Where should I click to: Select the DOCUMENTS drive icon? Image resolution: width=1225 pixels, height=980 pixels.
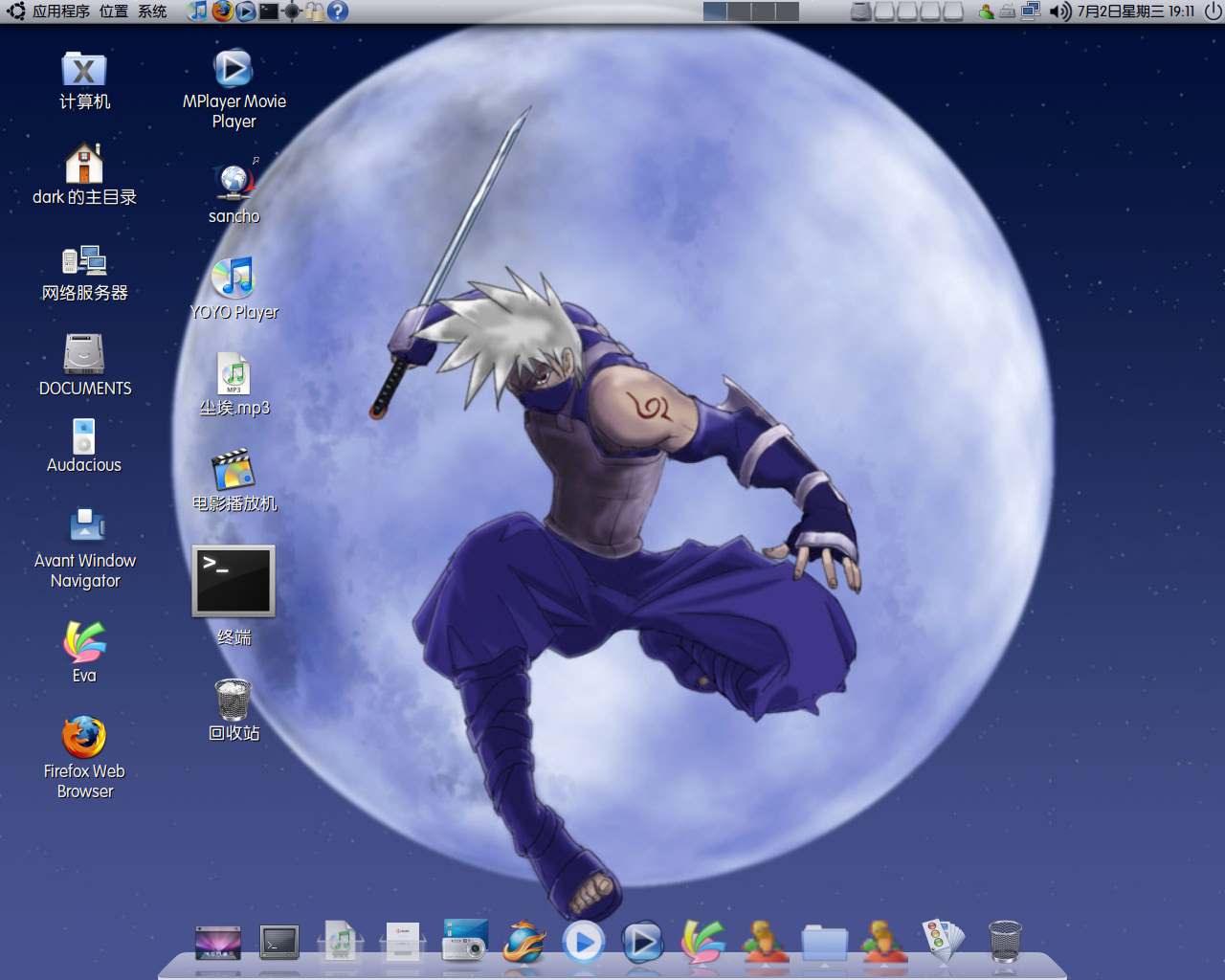(x=84, y=353)
